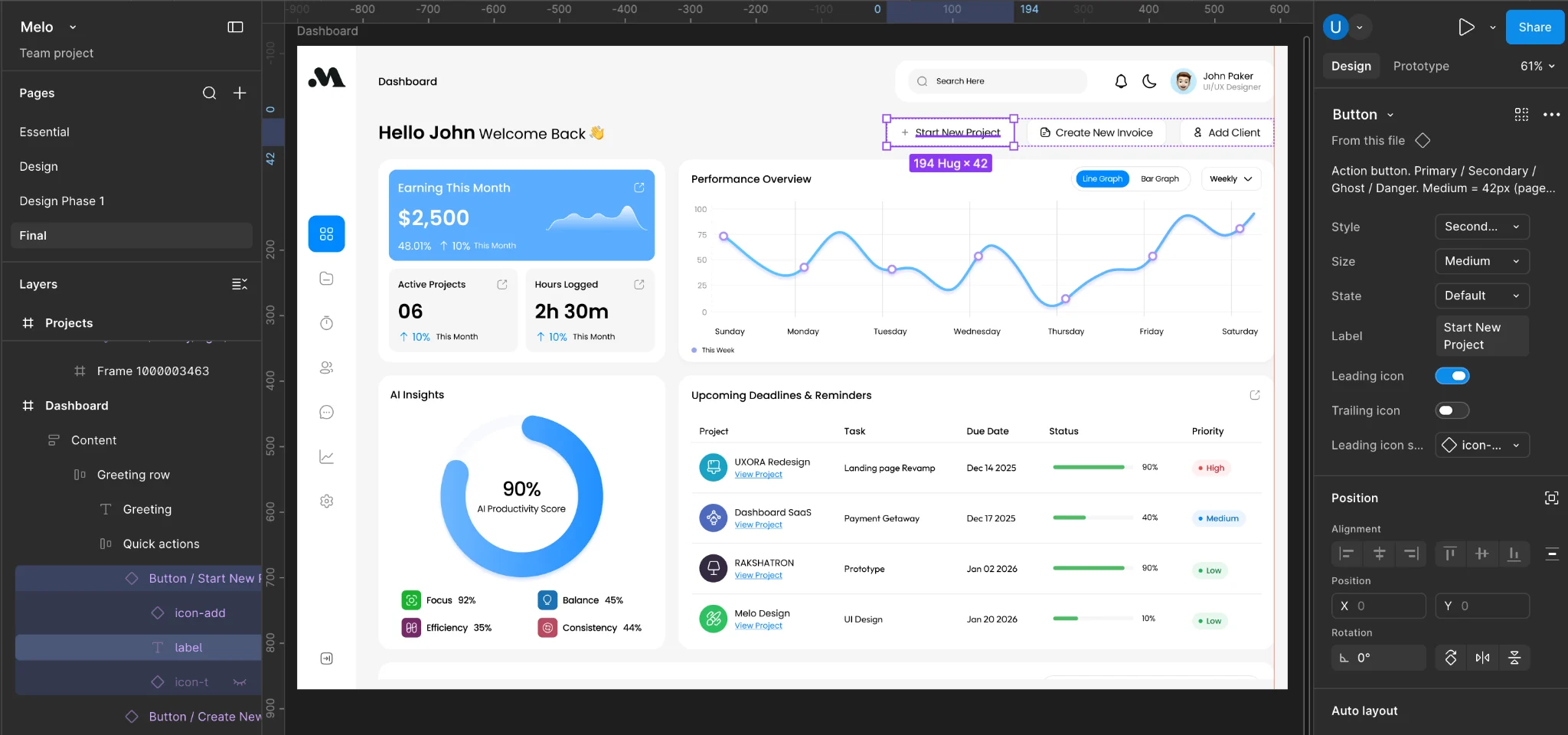Edit the Label Start New Project field
Image resolution: width=1568 pixels, height=735 pixels.
pos(1482,336)
